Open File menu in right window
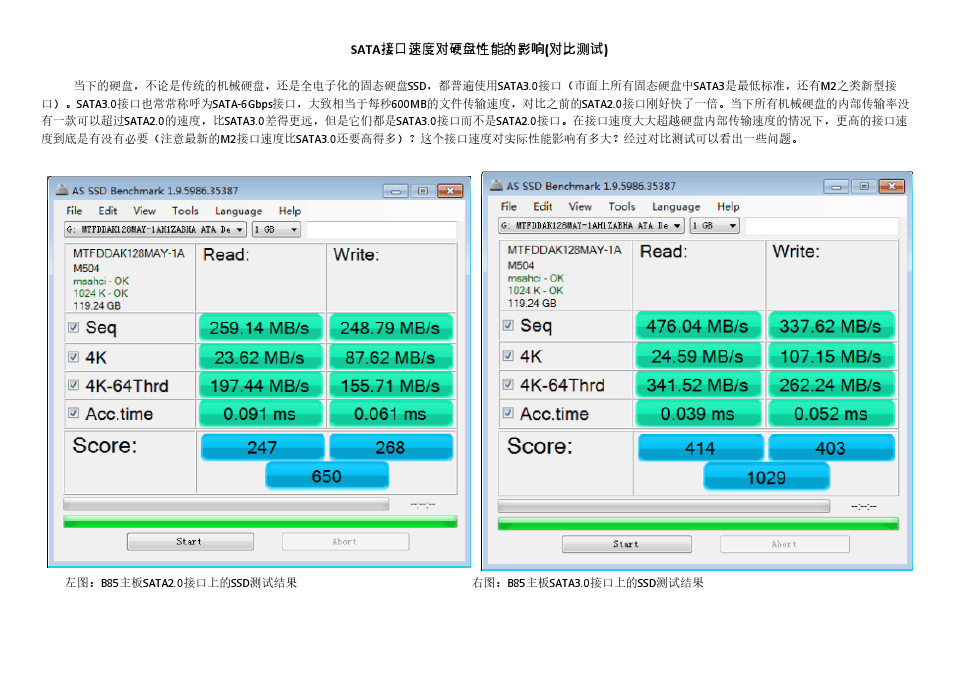This screenshot has width=958, height=678. click(508, 206)
